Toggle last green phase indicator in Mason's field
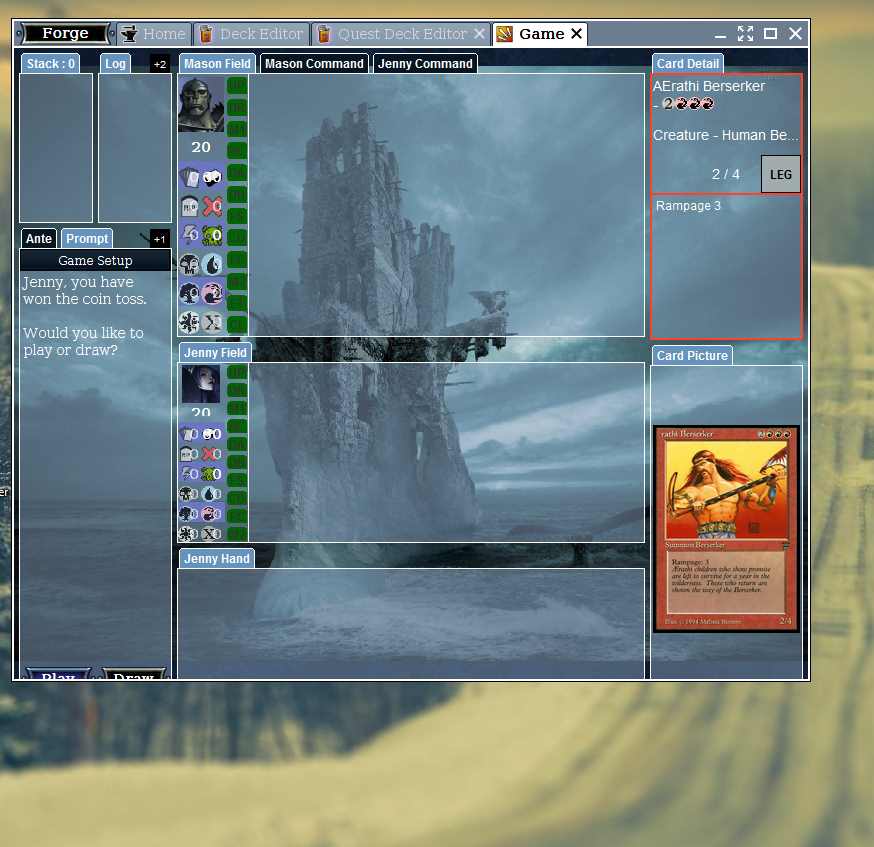 237,324
